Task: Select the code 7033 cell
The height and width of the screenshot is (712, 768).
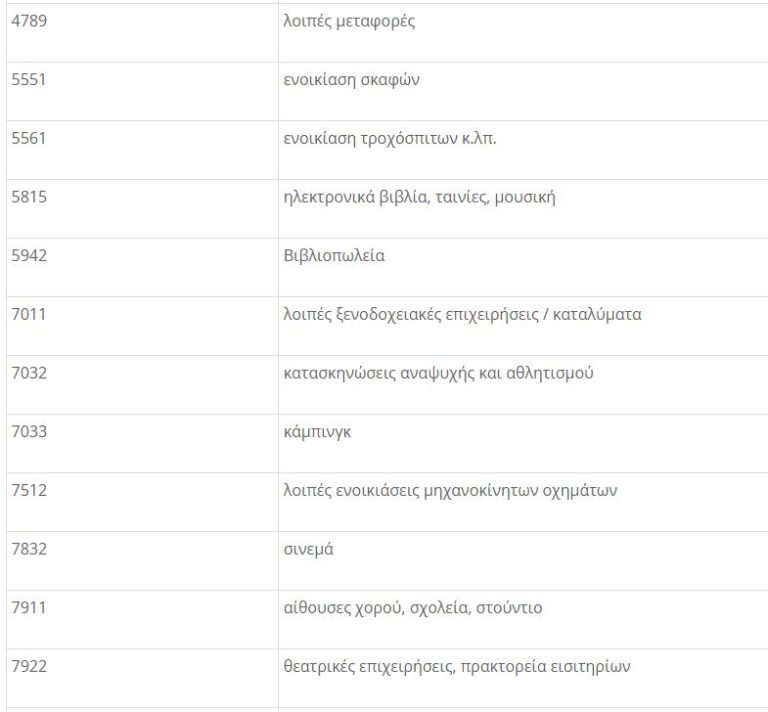Action: (x=29, y=432)
